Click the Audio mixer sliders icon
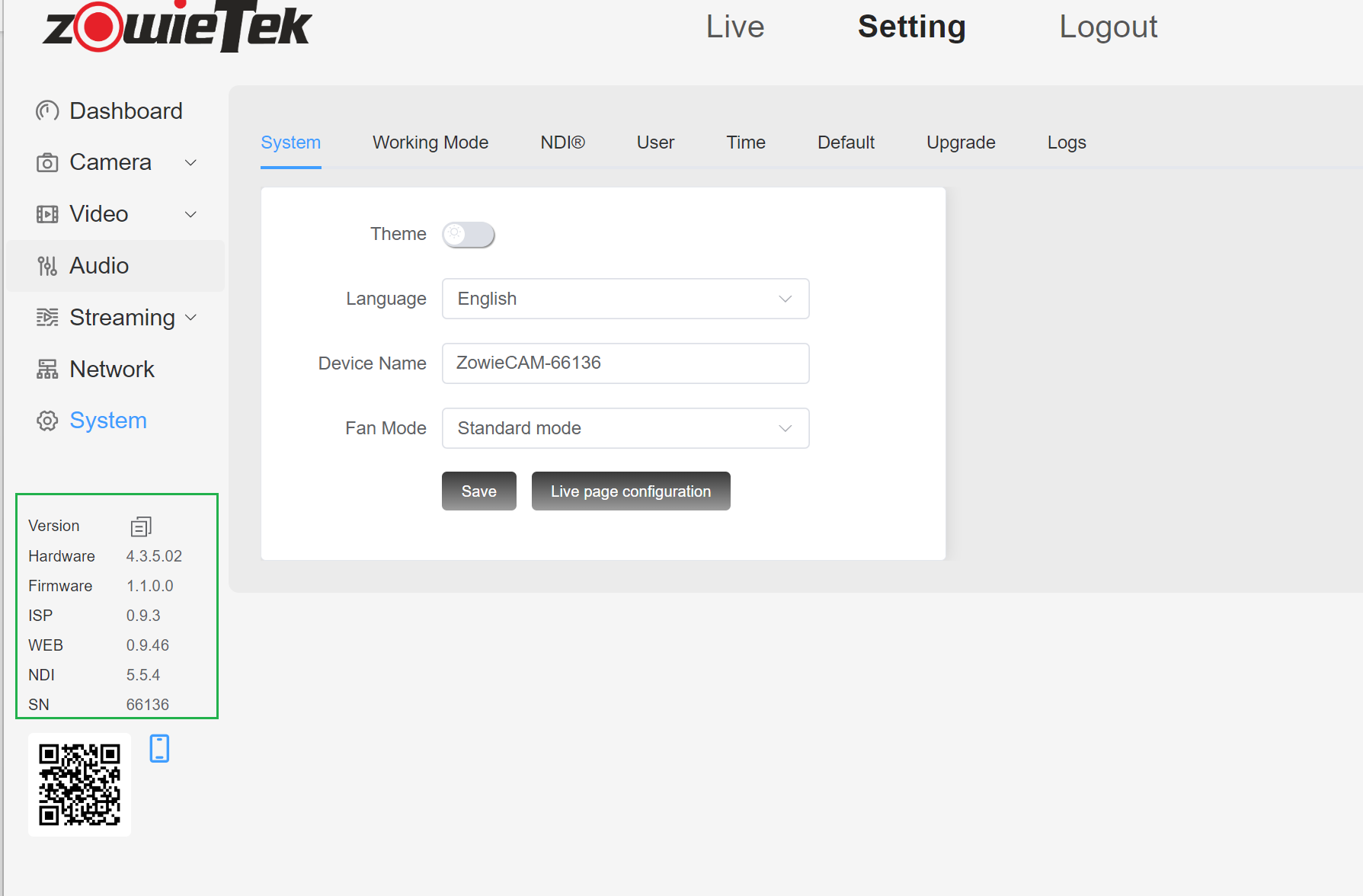This screenshot has height=896, width=1363. tap(47, 266)
